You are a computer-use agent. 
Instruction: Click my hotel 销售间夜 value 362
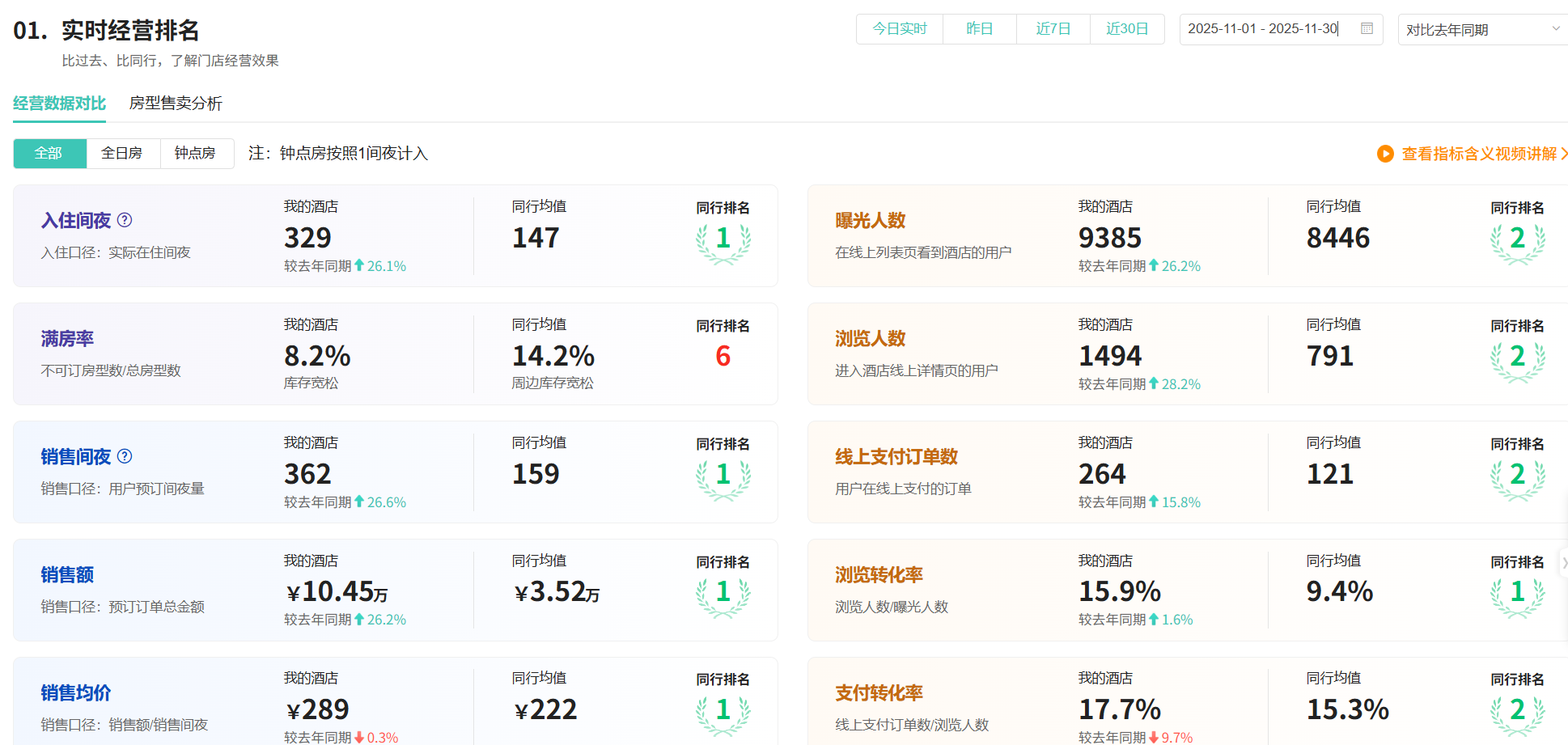click(307, 474)
